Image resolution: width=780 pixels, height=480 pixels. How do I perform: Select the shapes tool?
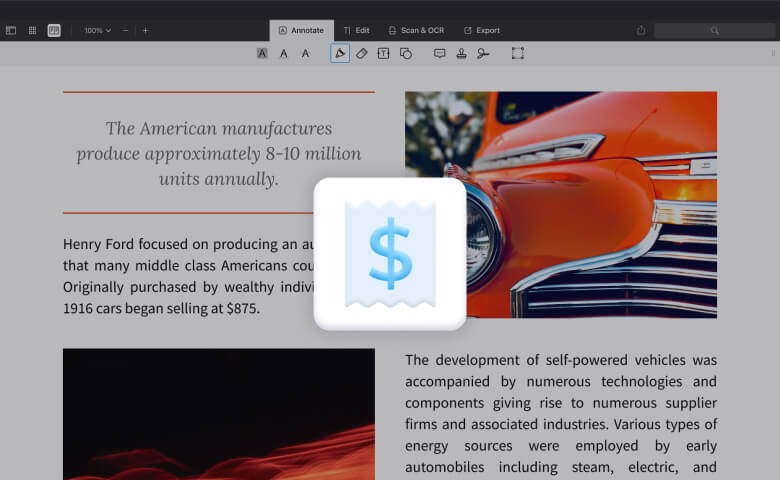(406, 53)
